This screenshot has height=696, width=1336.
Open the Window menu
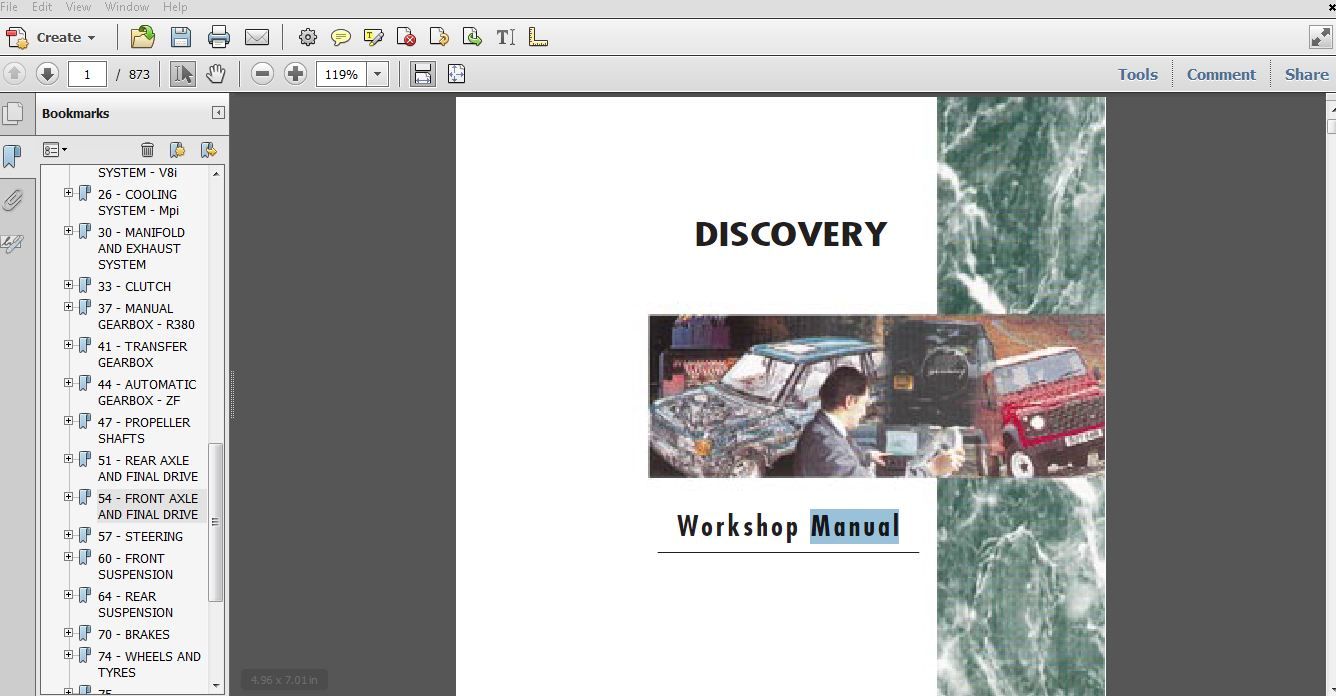(127, 7)
